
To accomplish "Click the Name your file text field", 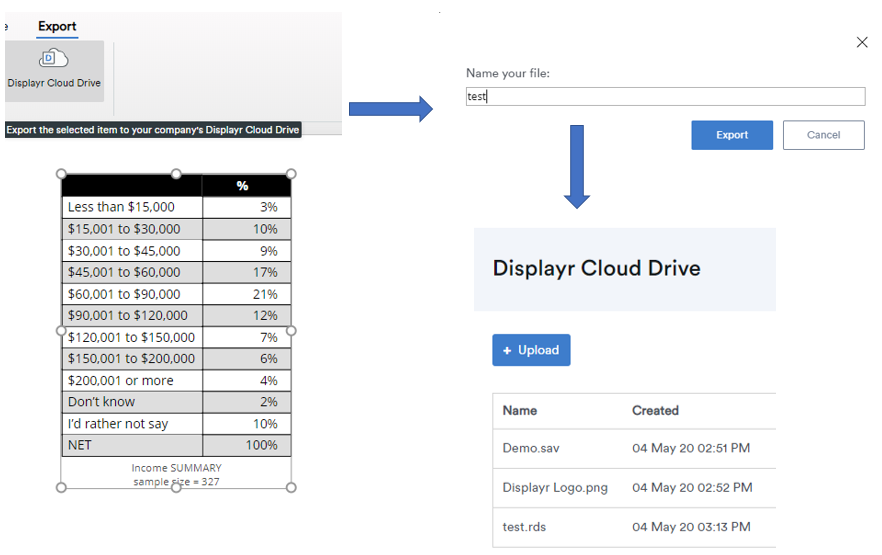I will click(x=665, y=96).
